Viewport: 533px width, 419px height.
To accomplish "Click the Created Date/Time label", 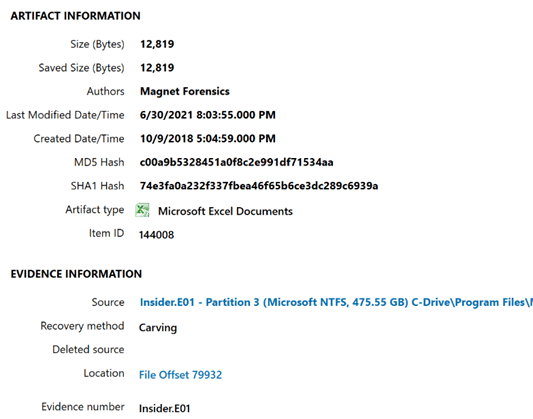I will pyautogui.click(x=79, y=139).
